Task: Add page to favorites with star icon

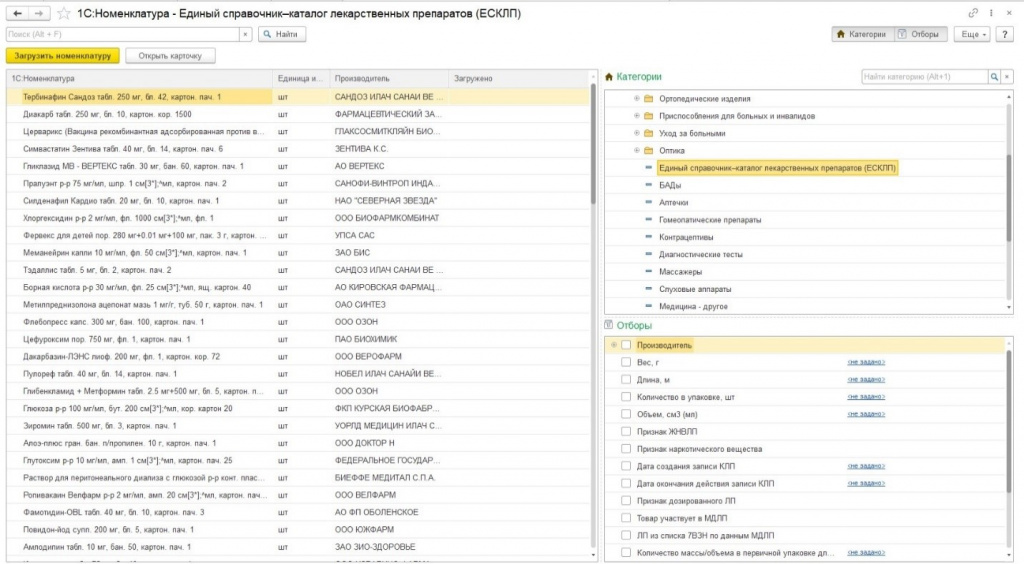Action: coord(63,13)
